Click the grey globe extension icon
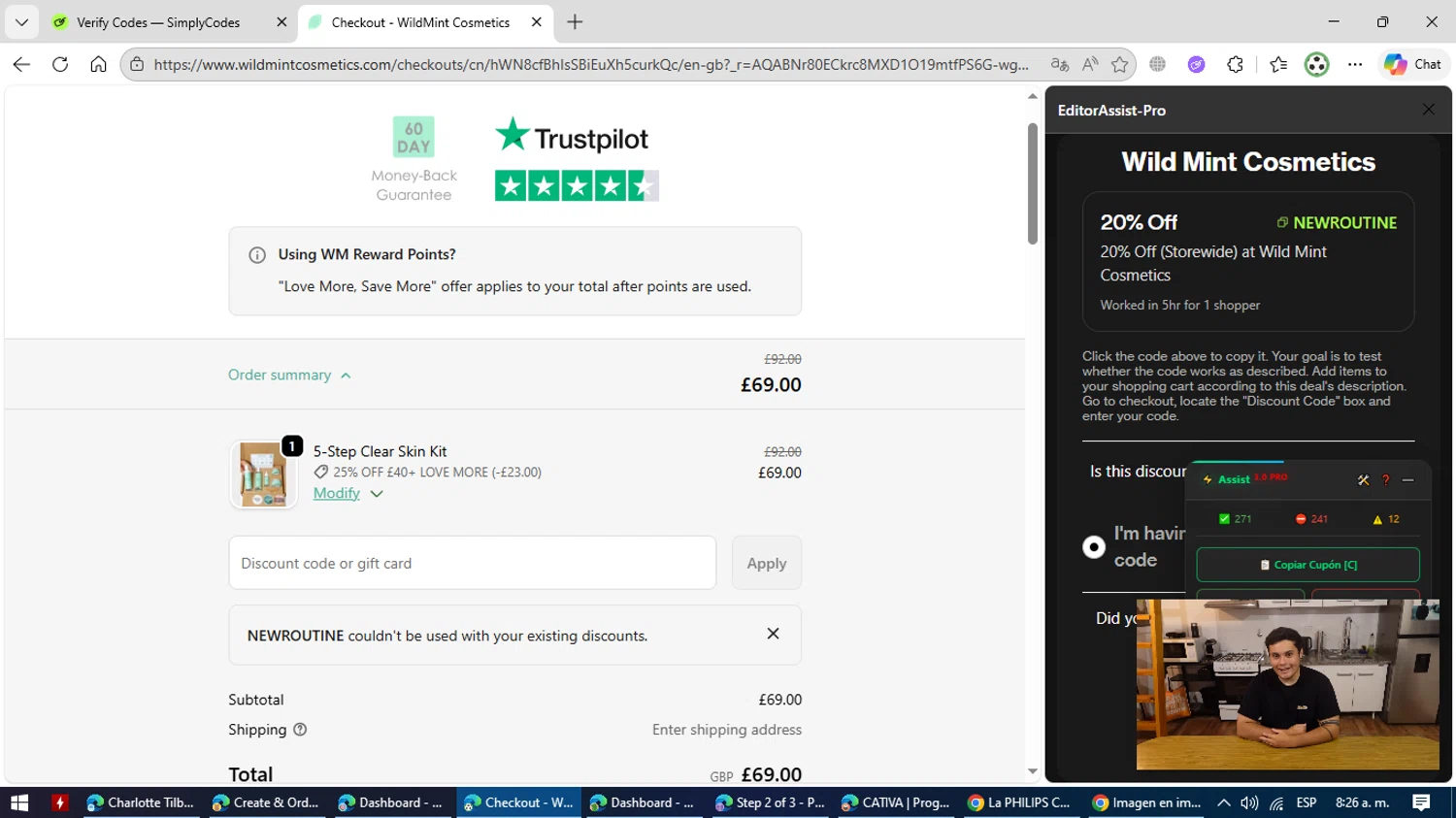Image resolution: width=1456 pixels, height=818 pixels. 1157,64
